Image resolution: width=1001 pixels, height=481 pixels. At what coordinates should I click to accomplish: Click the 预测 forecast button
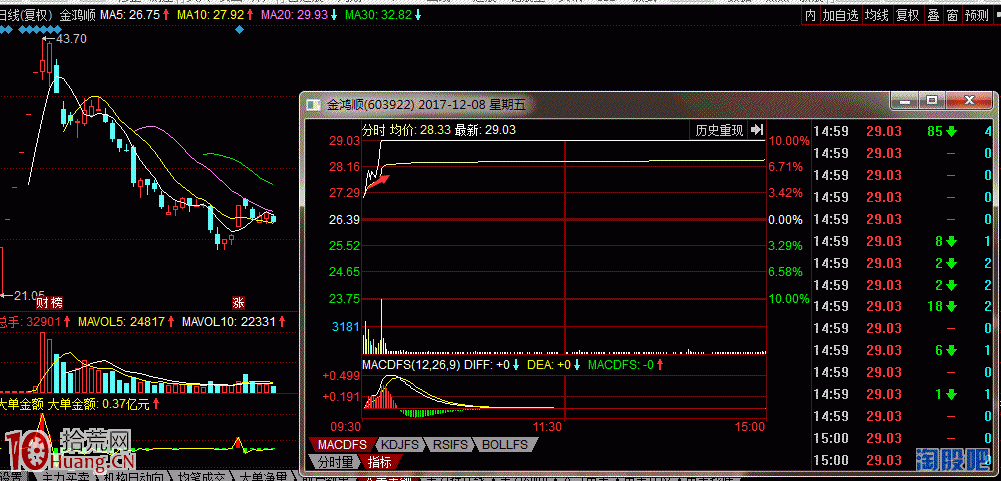coord(976,15)
